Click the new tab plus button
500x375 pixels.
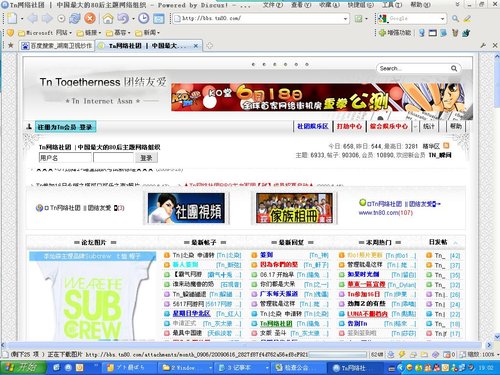coord(209,46)
